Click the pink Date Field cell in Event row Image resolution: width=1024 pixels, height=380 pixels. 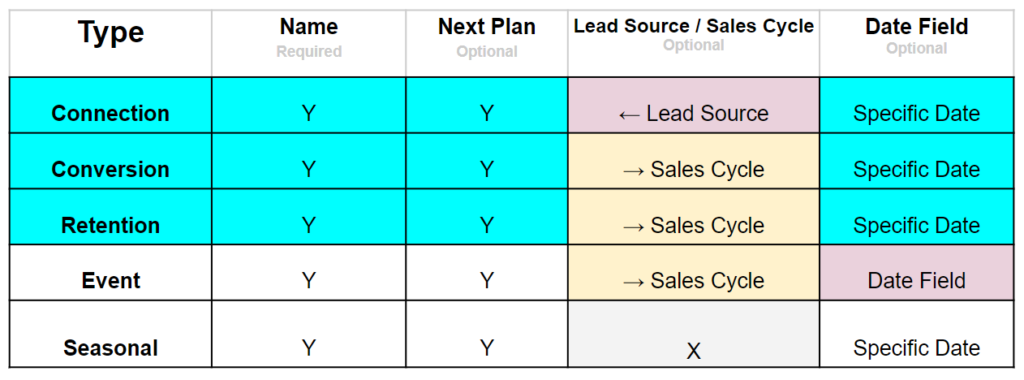916,273
